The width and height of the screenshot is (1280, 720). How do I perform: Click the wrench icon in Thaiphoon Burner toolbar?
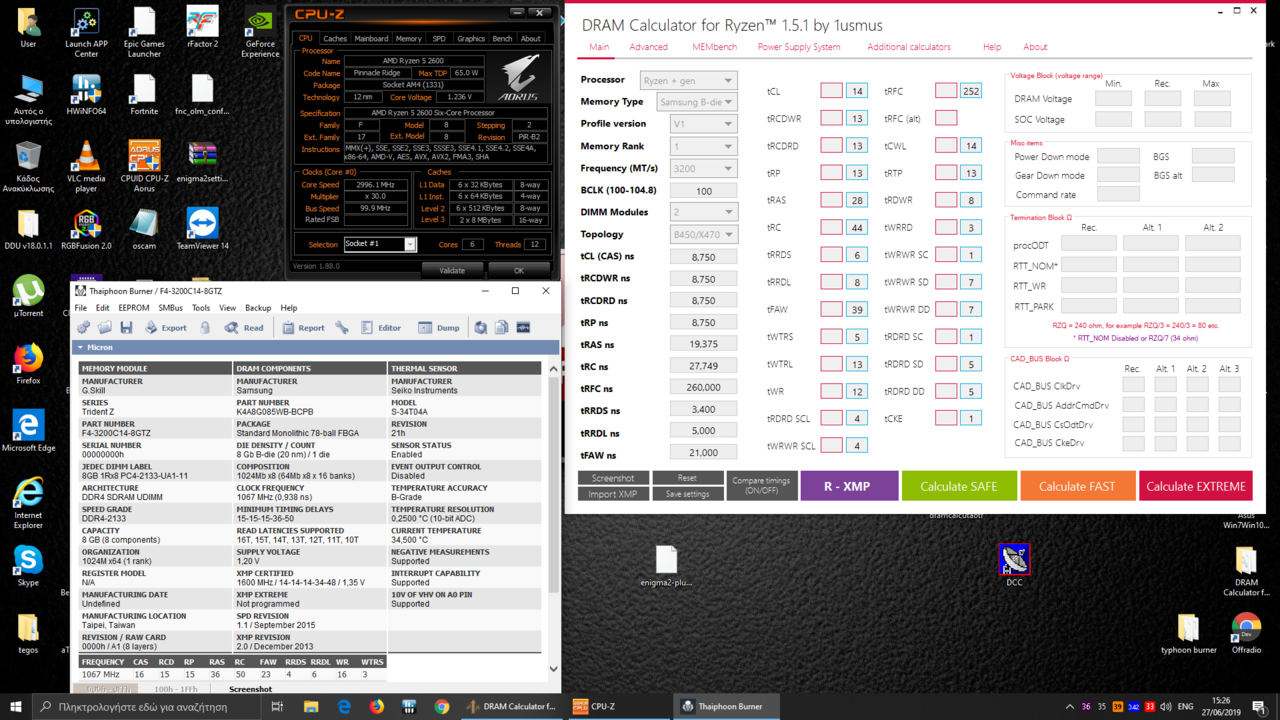pos(342,327)
